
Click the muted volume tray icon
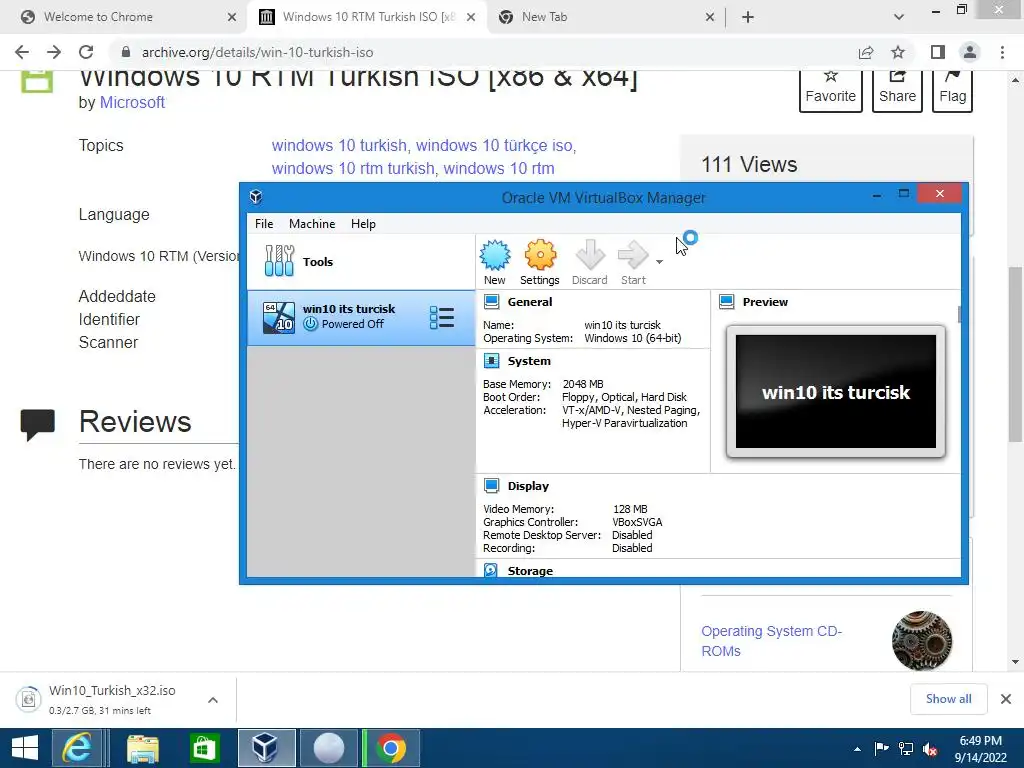click(x=930, y=749)
